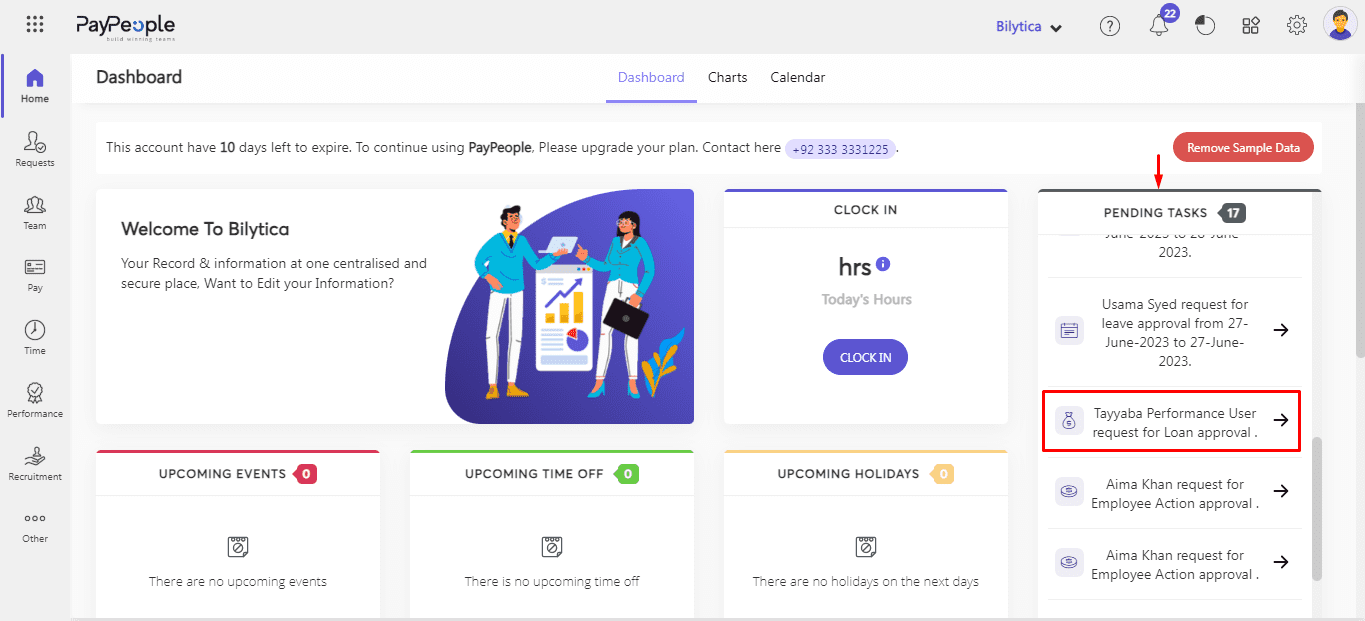Open the Pay sidebar section
This screenshot has width=1365, height=621.
pos(35,273)
